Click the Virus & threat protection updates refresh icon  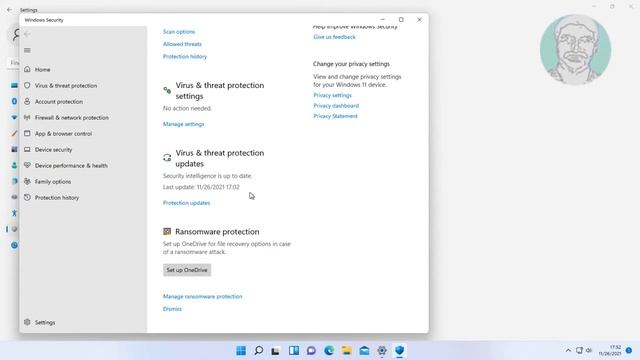167,158
